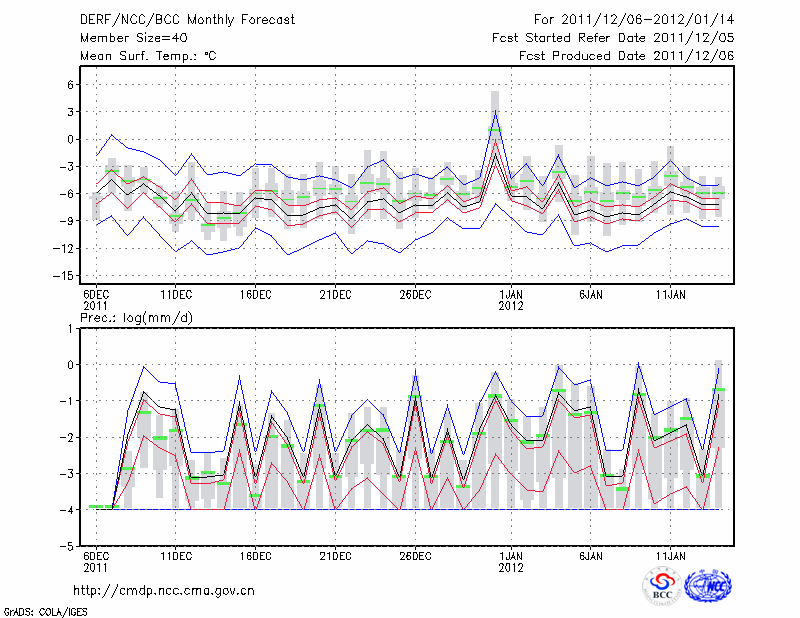
Task: Click the Fcst Started Refer Date text
Action: click(x=613, y=38)
